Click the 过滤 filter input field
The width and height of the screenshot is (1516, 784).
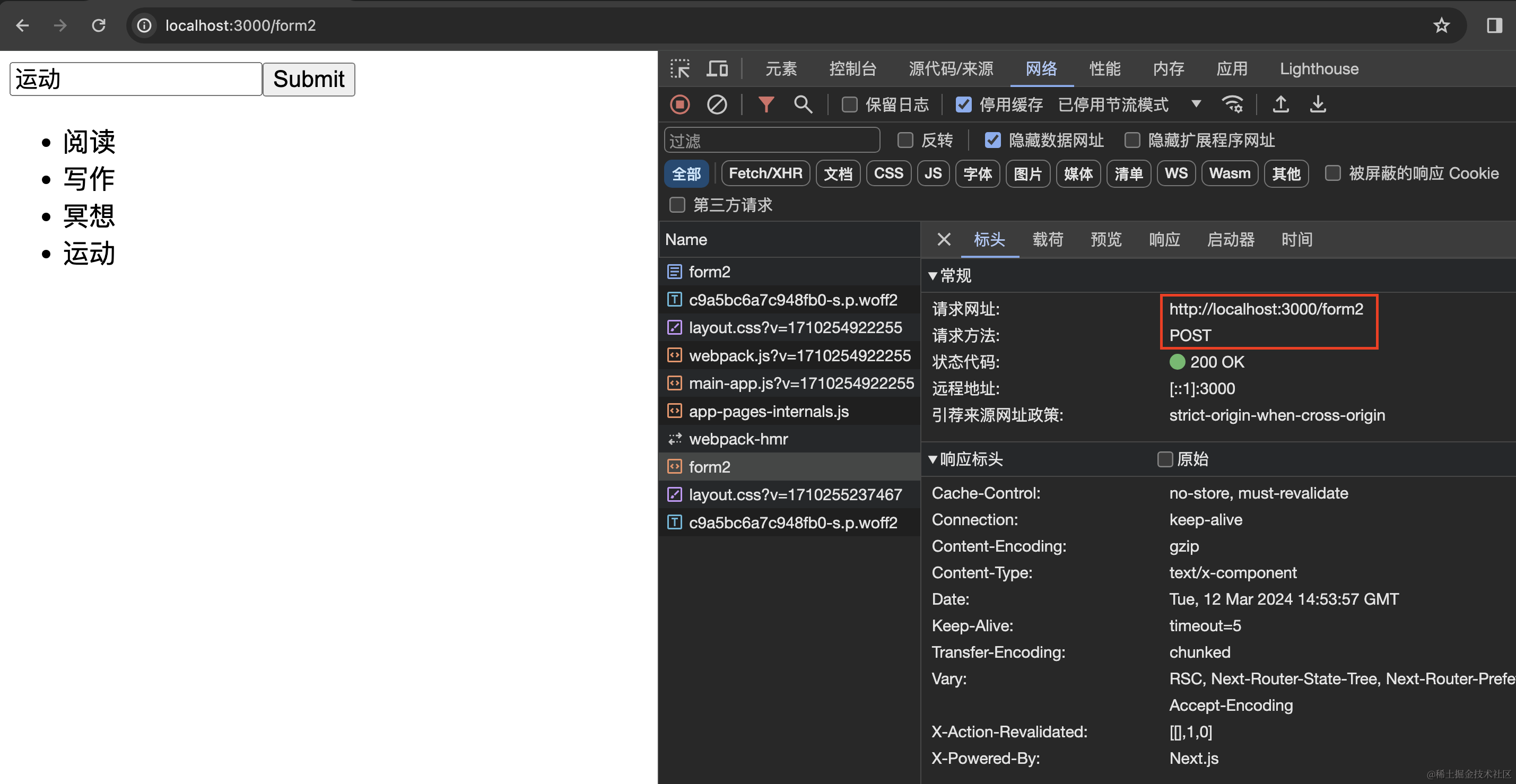pyautogui.click(x=772, y=140)
